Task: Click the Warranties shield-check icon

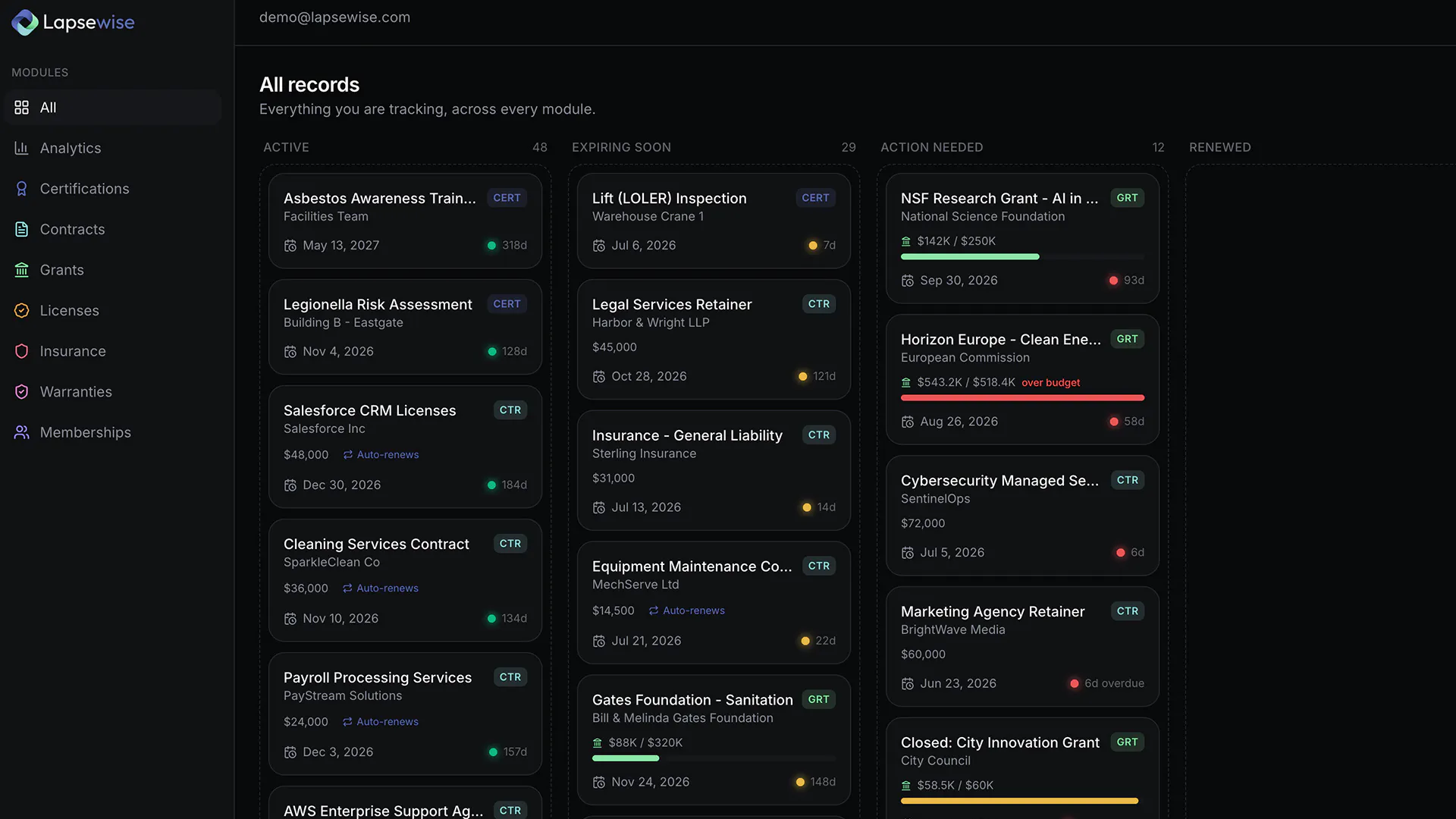Action: [21, 391]
